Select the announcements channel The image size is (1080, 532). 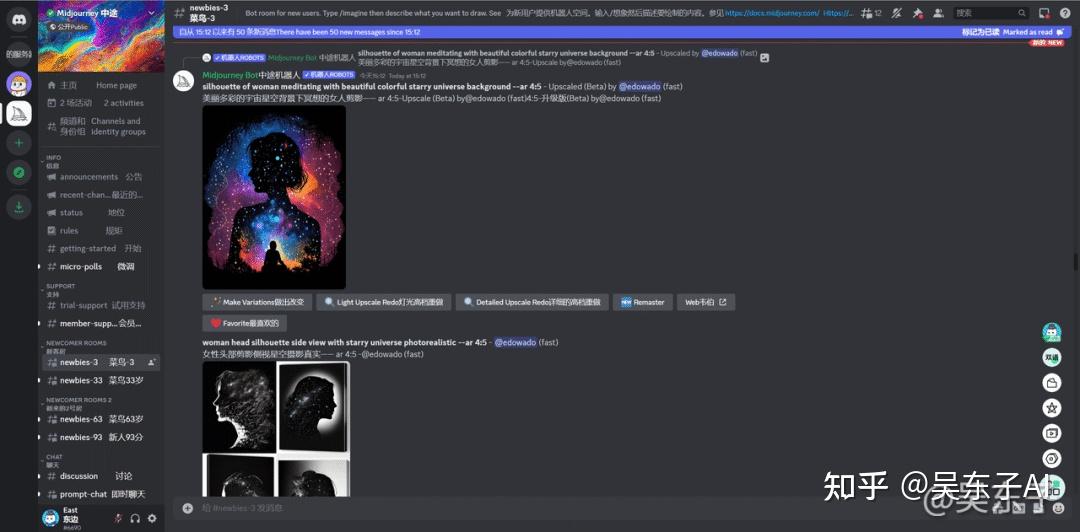pyautogui.click(x=101, y=177)
